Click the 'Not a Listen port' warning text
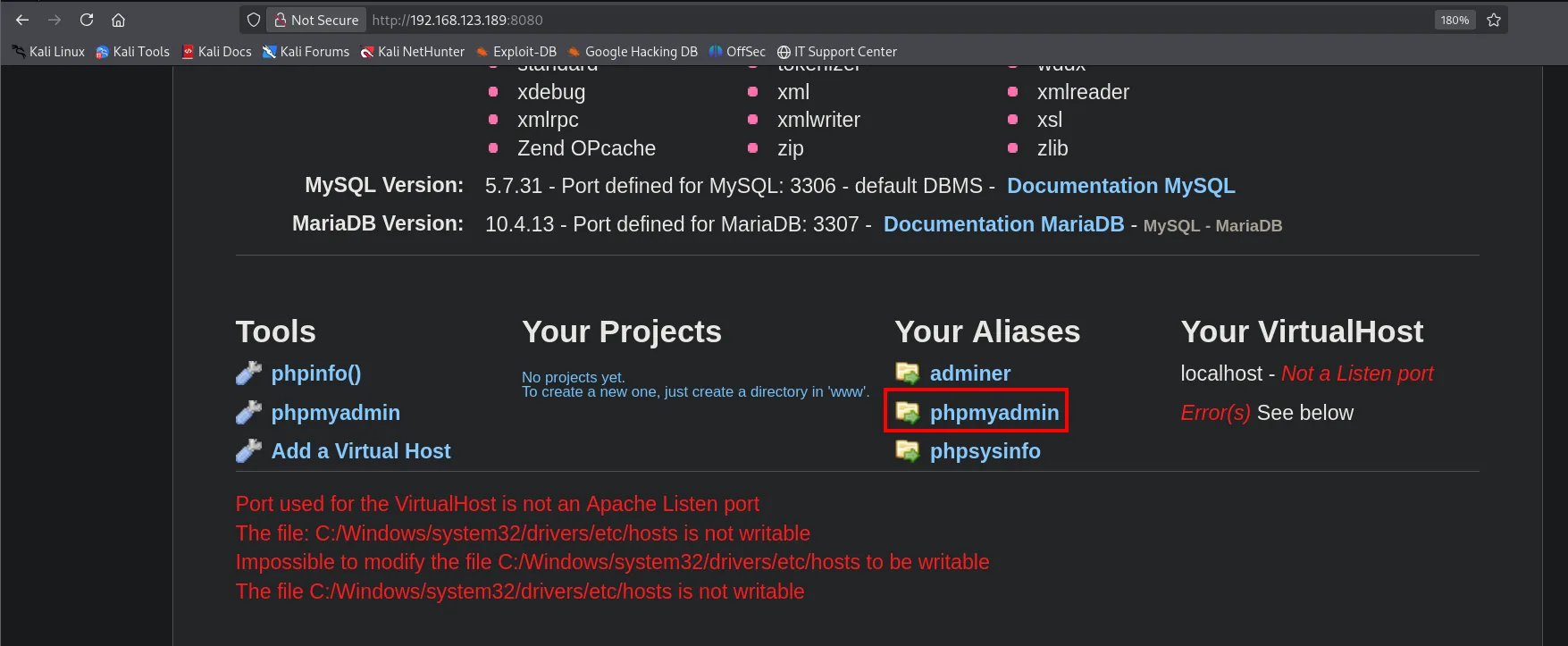This screenshot has height=646, width=1568. [x=1357, y=373]
